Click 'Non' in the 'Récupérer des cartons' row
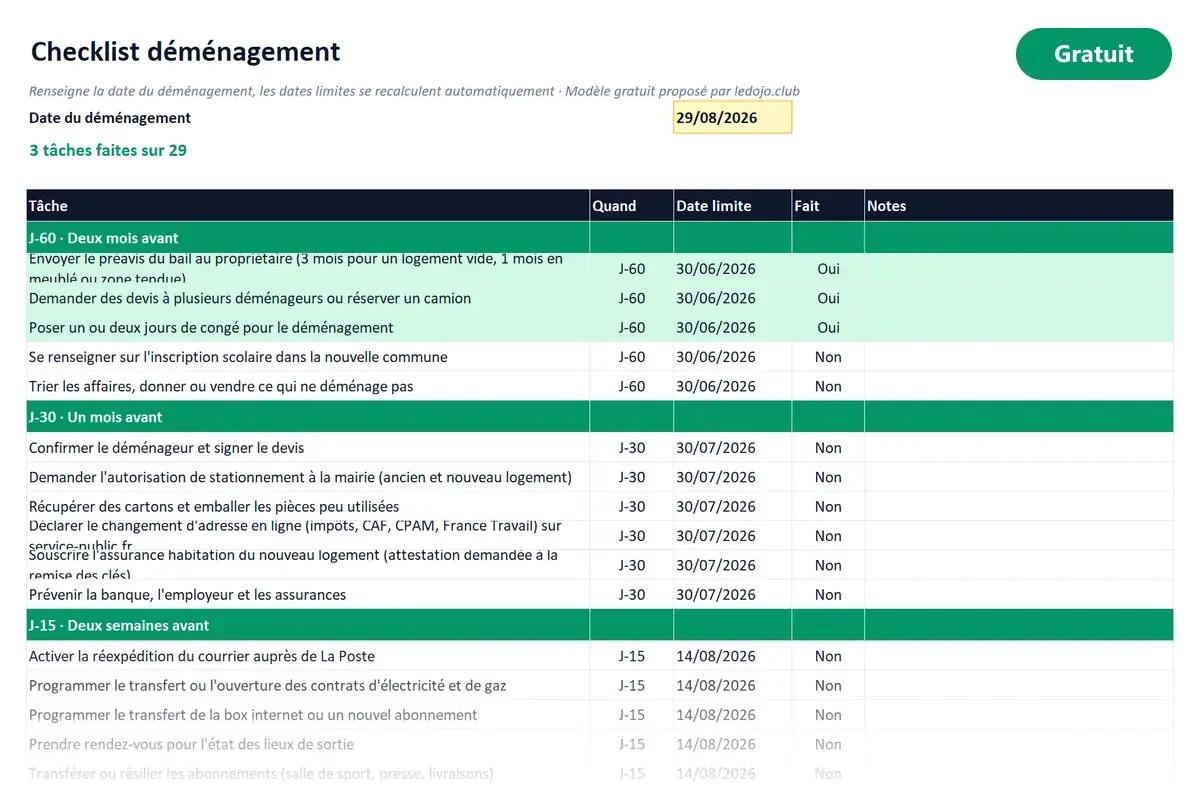 point(828,506)
